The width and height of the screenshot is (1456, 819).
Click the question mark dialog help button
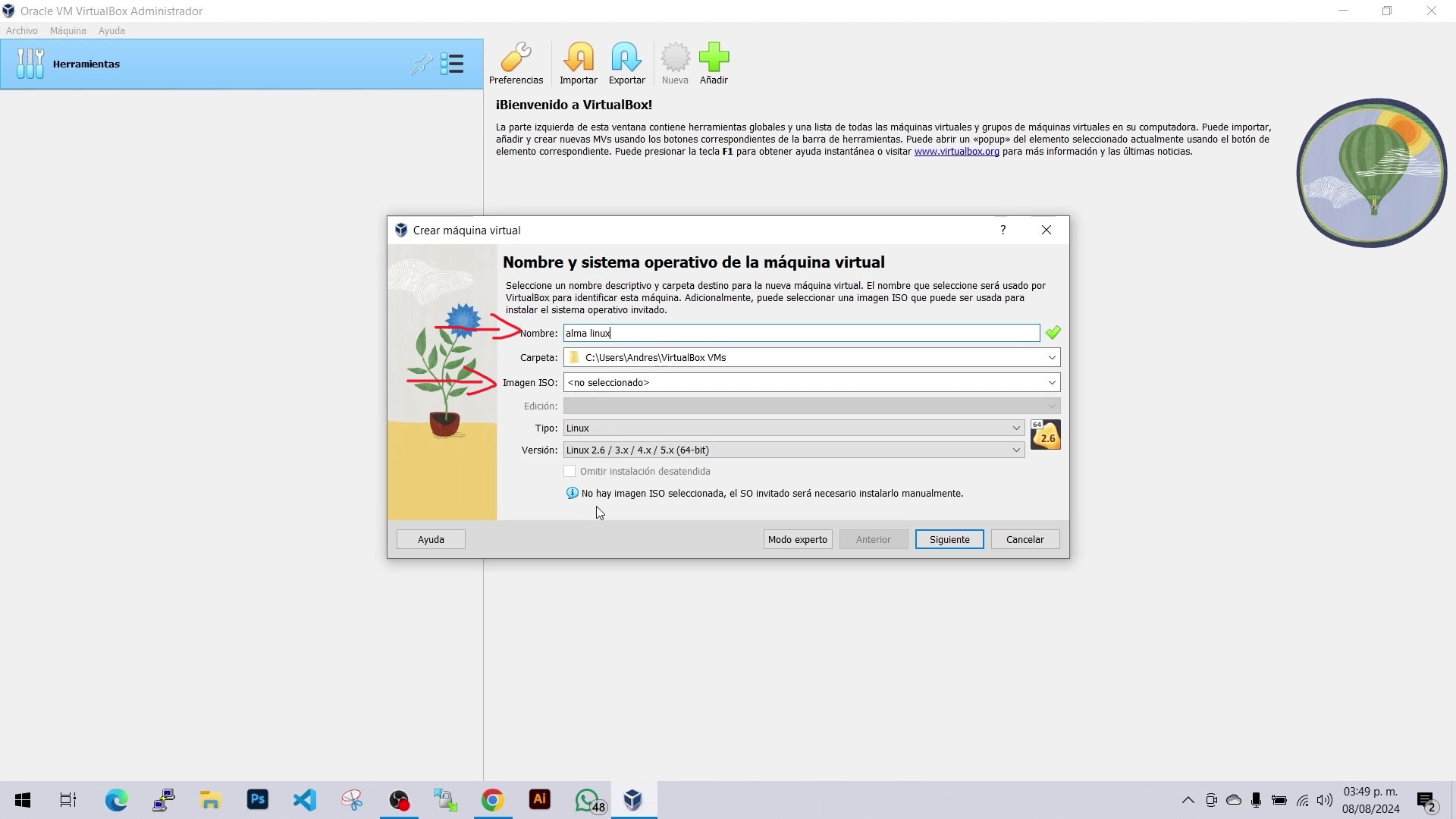pyautogui.click(x=1003, y=230)
